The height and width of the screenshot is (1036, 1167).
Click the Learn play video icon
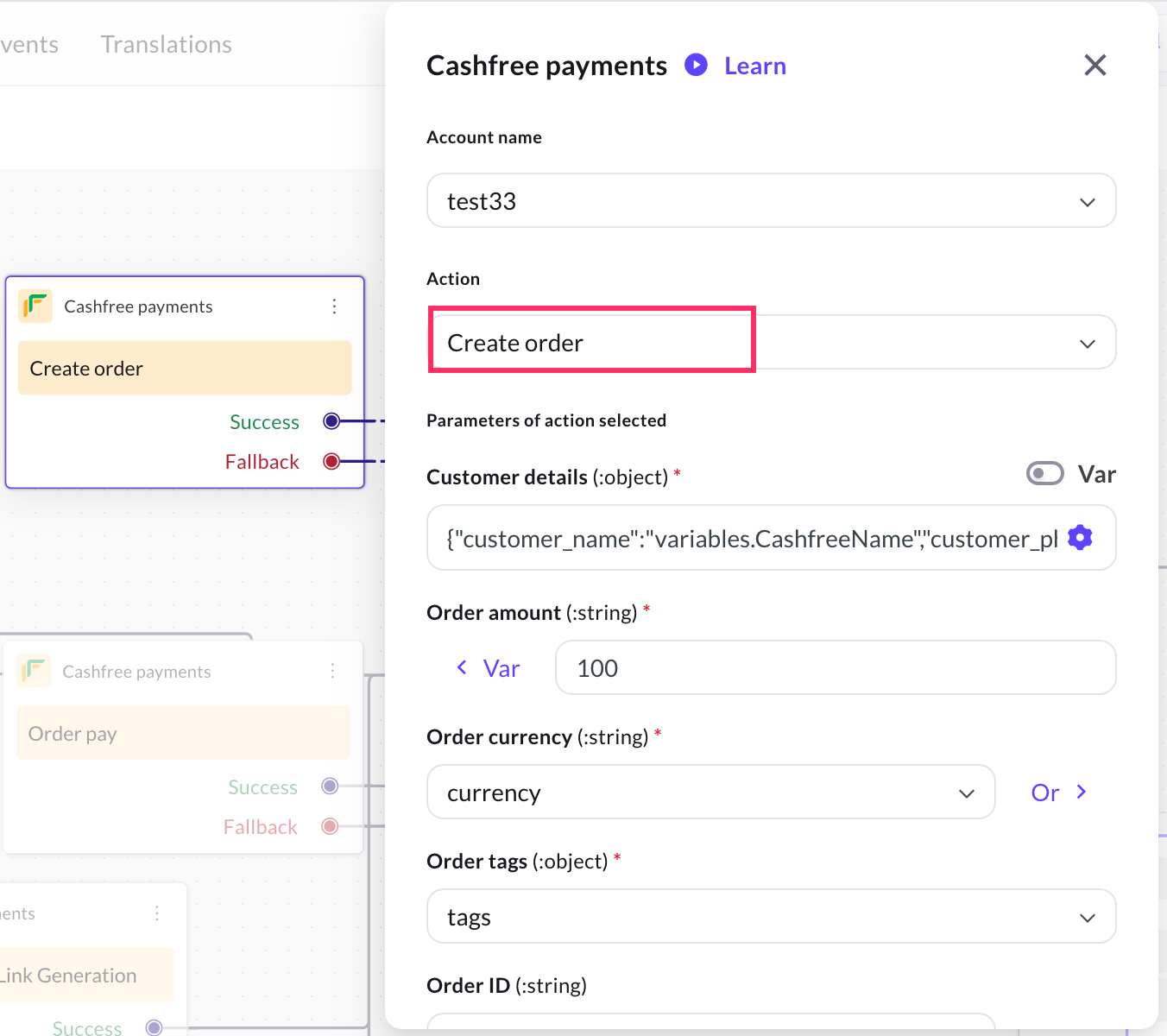(696, 65)
